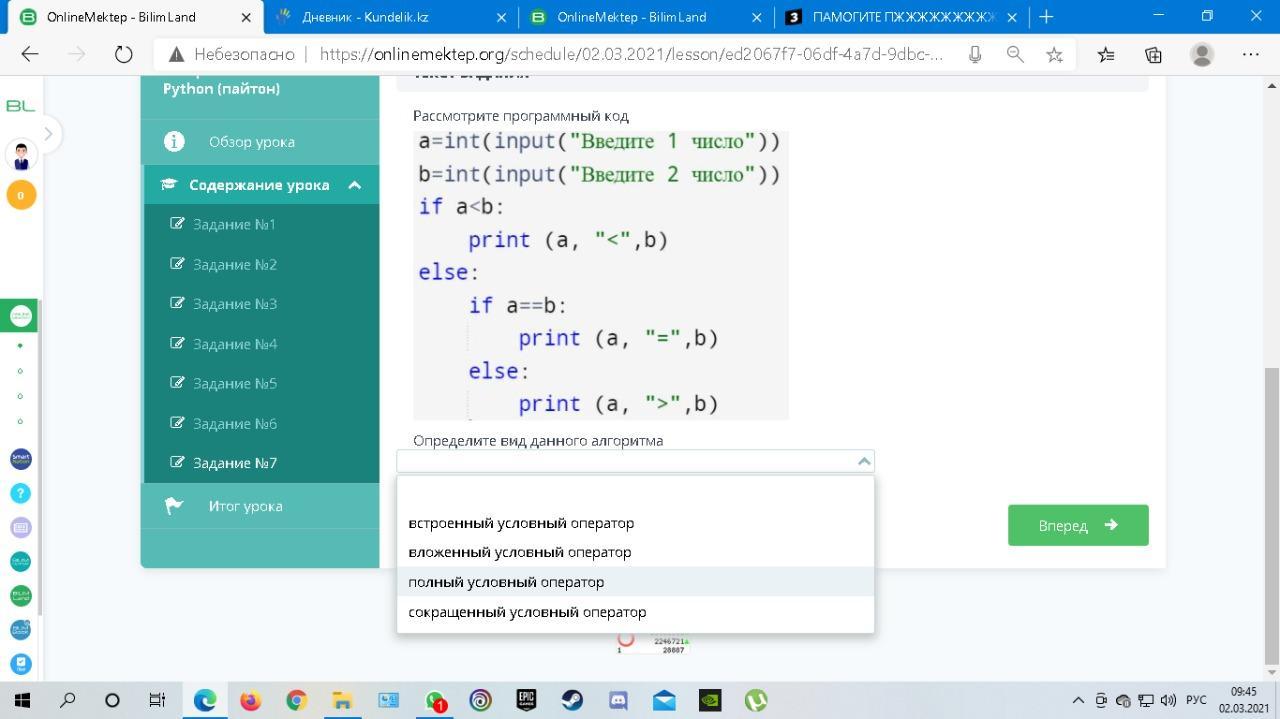Viewport: 1280px width, 719px height.
Task: Open the Steam icon in taskbar
Action: 572,700
